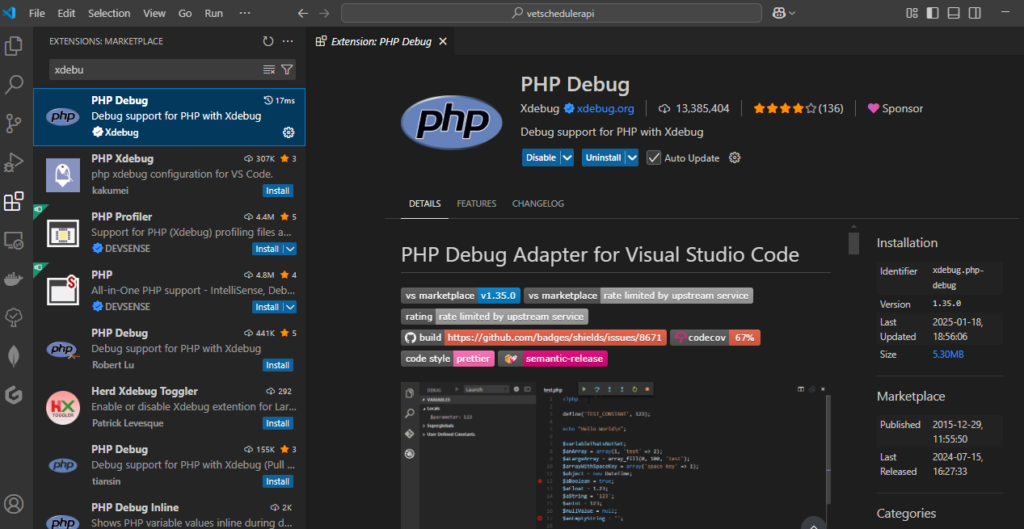Screen dimensions: 1024x529
Task: Close the Extension: PHP Debug tab
Action: click(x=442, y=41)
